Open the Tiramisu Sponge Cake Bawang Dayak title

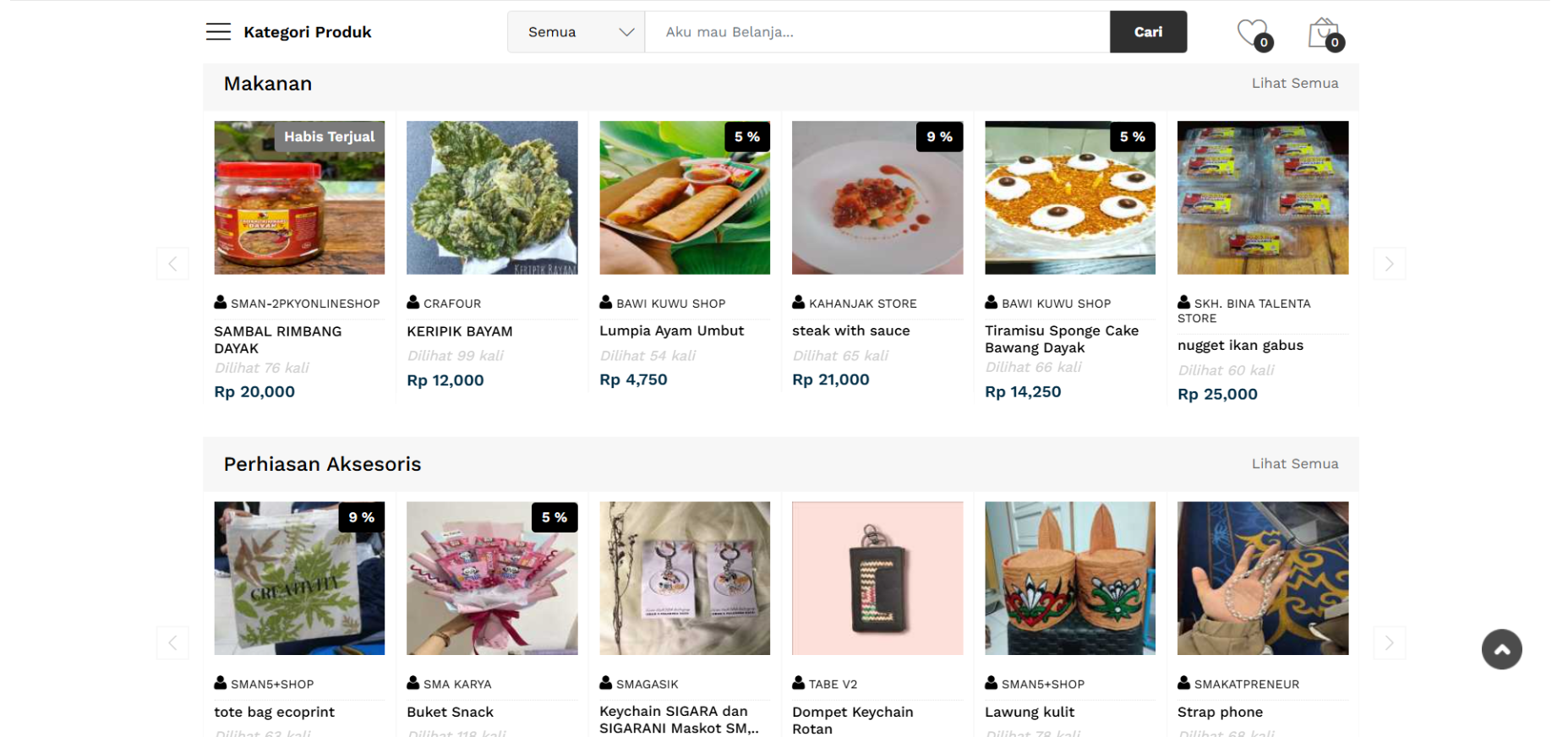point(1061,339)
